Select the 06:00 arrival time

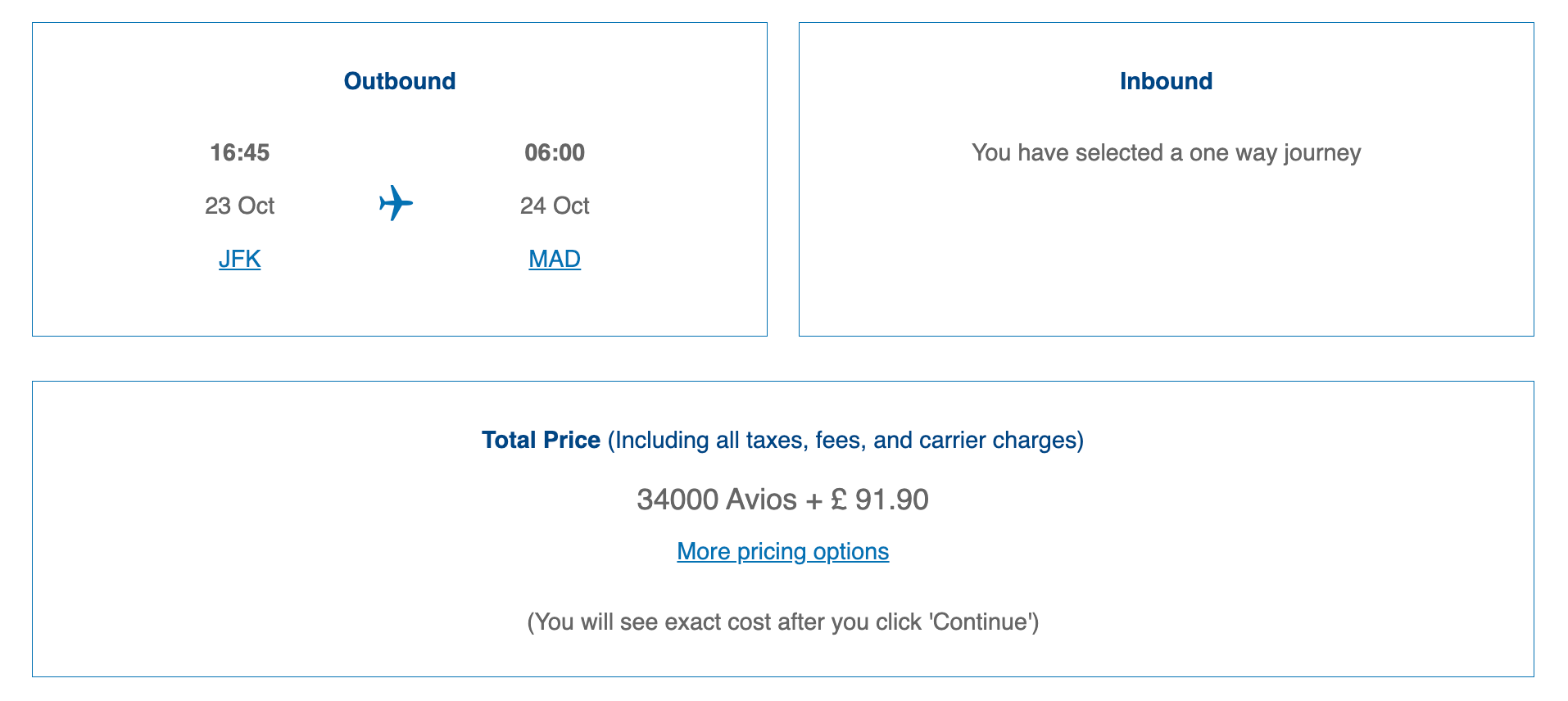pyautogui.click(x=555, y=152)
